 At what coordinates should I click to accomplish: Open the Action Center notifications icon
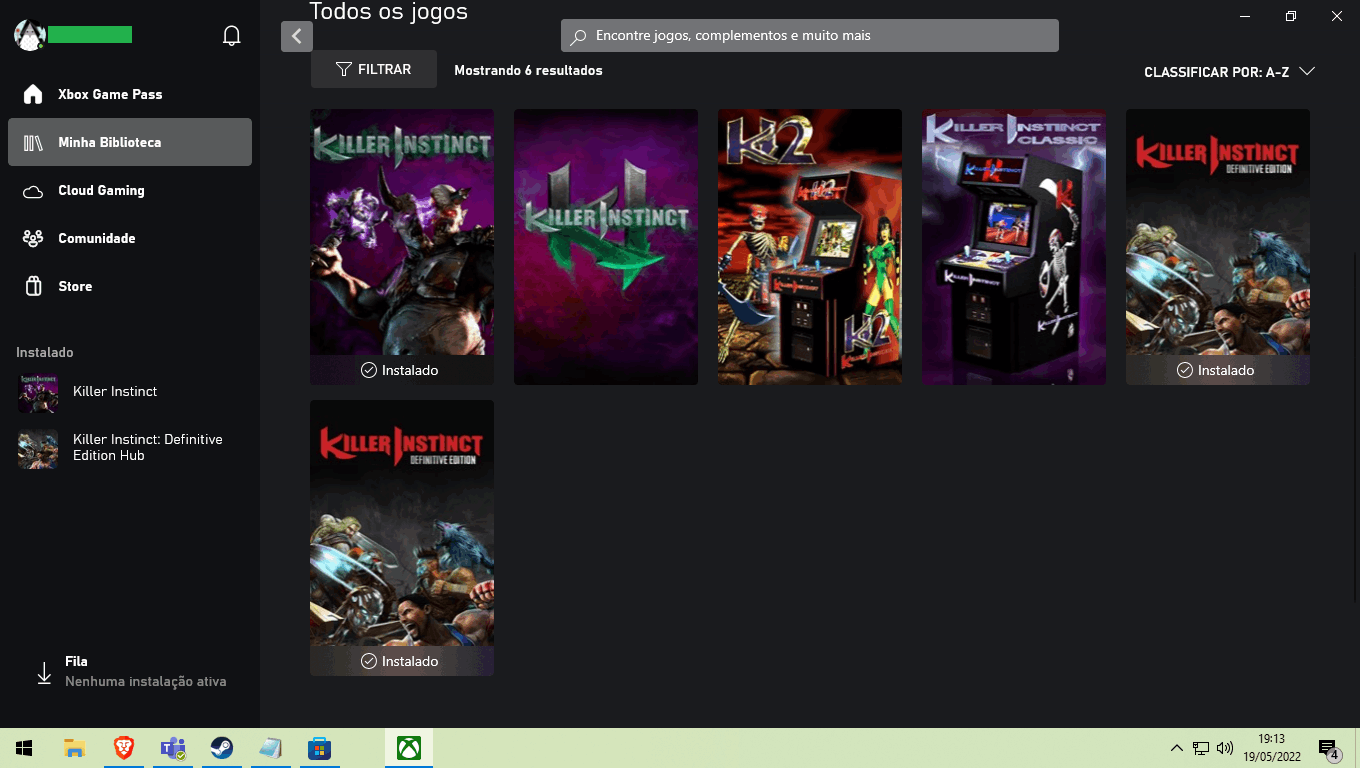(x=1329, y=748)
